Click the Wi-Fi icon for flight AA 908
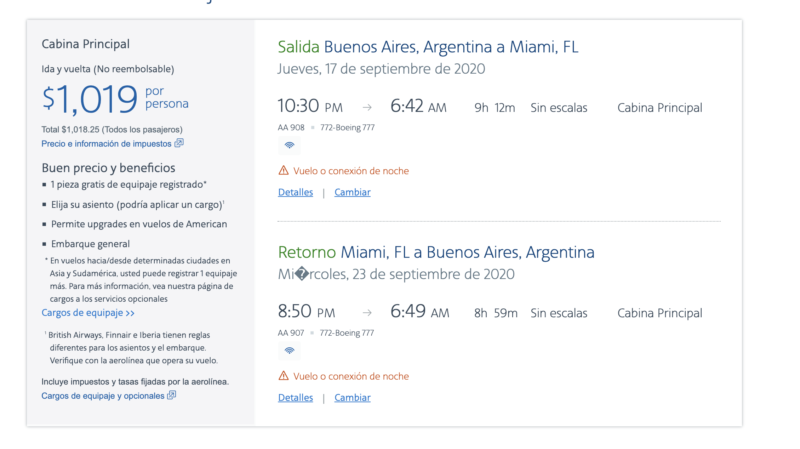The image size is (800, 449). [289, 145]
